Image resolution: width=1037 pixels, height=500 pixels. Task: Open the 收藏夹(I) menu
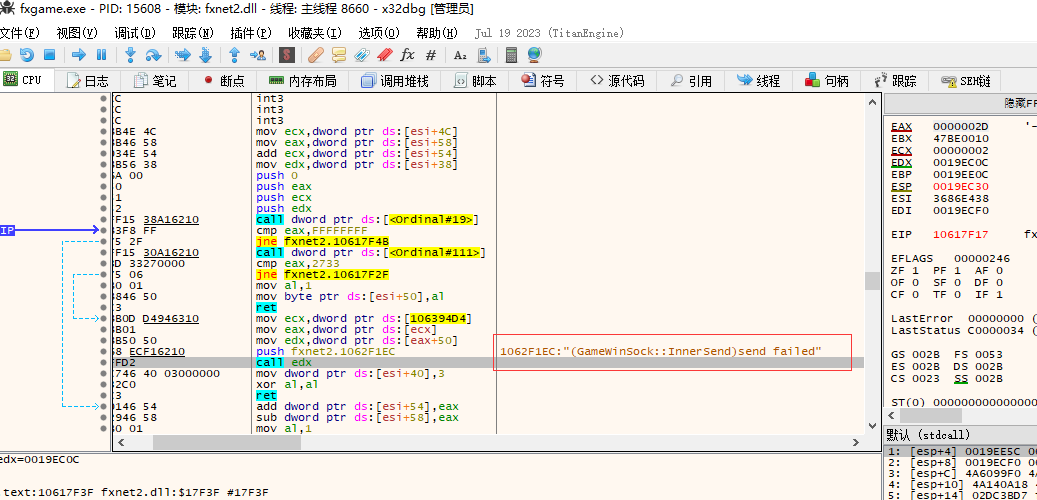(315, 32)
